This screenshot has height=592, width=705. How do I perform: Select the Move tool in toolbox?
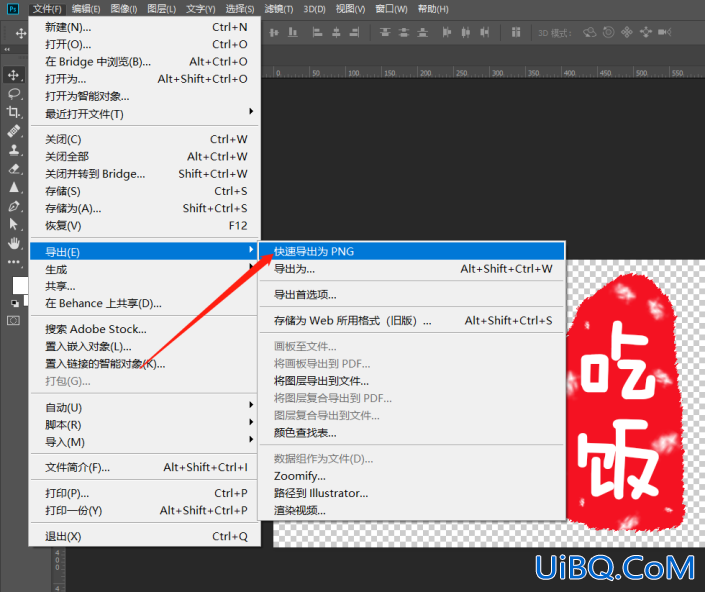click(13, 75)
